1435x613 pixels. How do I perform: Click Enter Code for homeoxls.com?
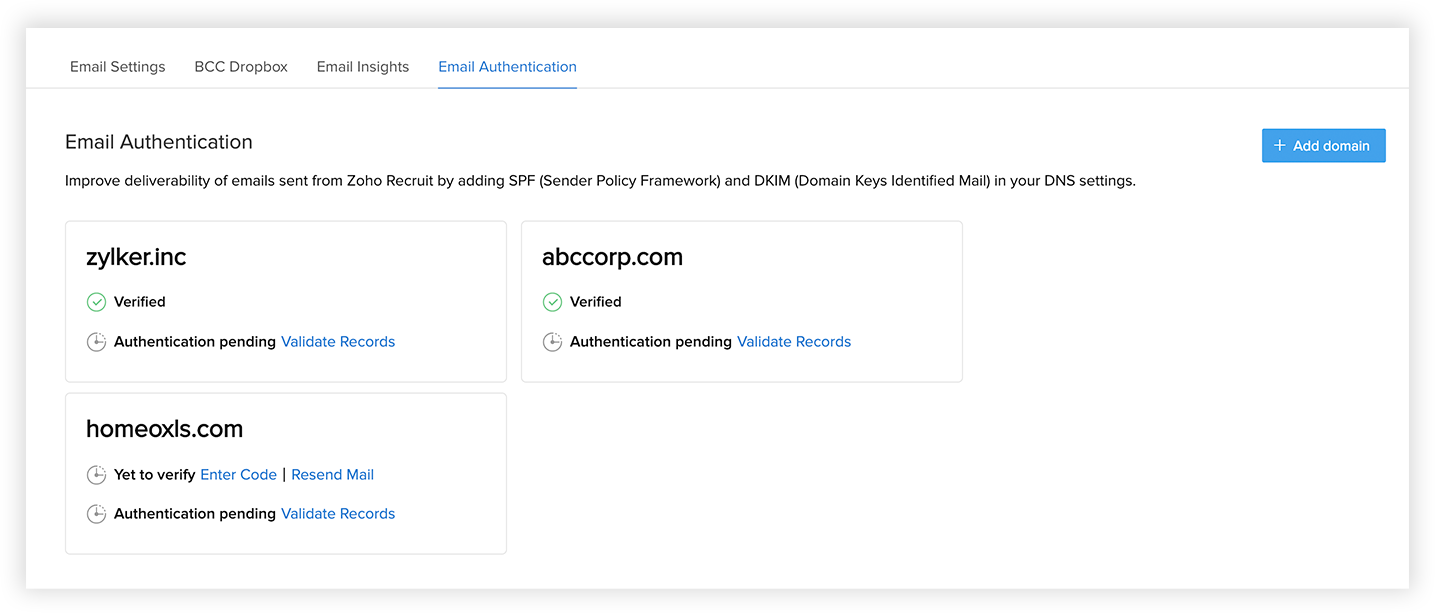(238, 475)
